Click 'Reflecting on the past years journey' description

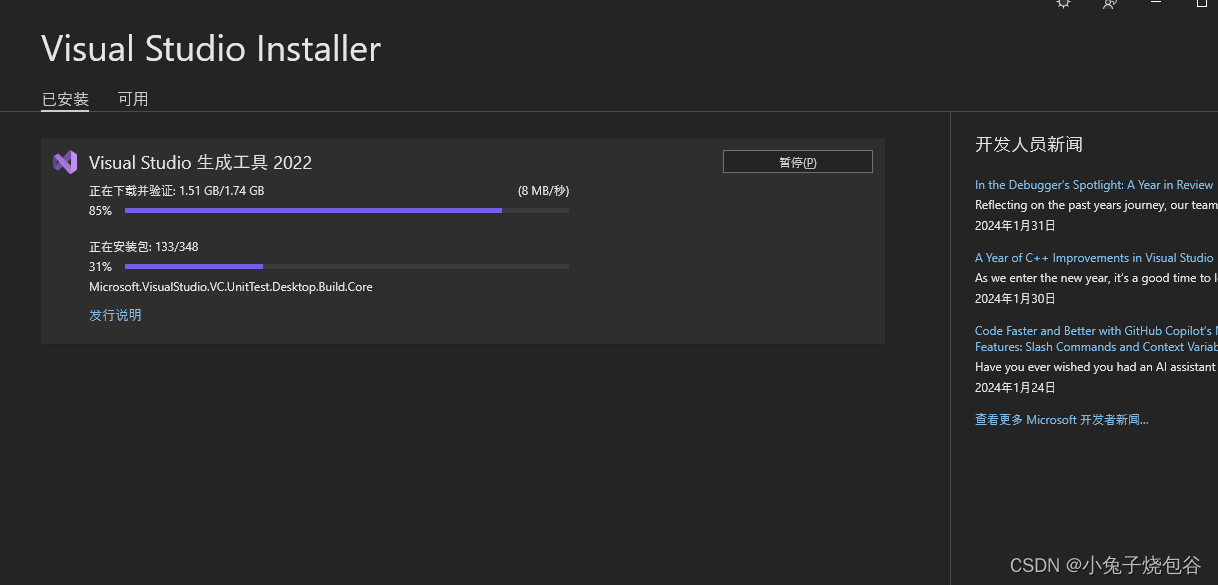pyautogui.click(x=1096, y=205)
